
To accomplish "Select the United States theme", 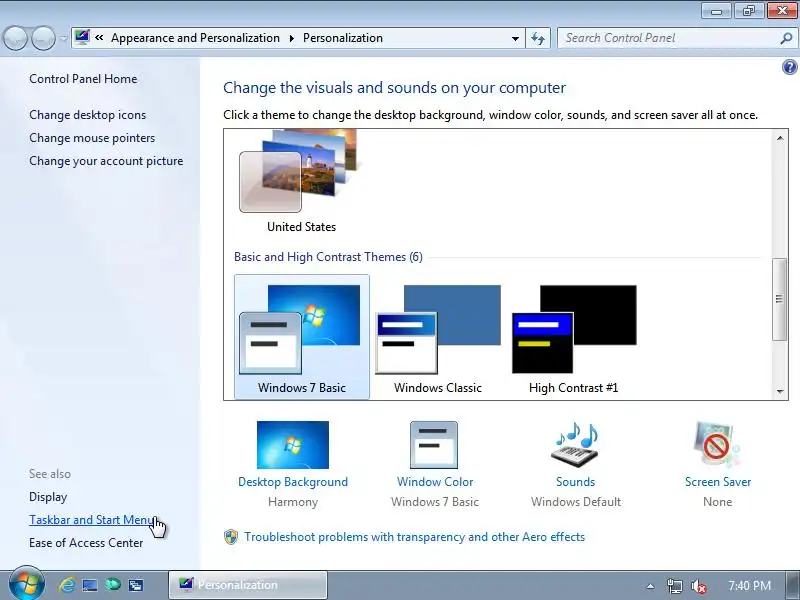I will 302,181.
